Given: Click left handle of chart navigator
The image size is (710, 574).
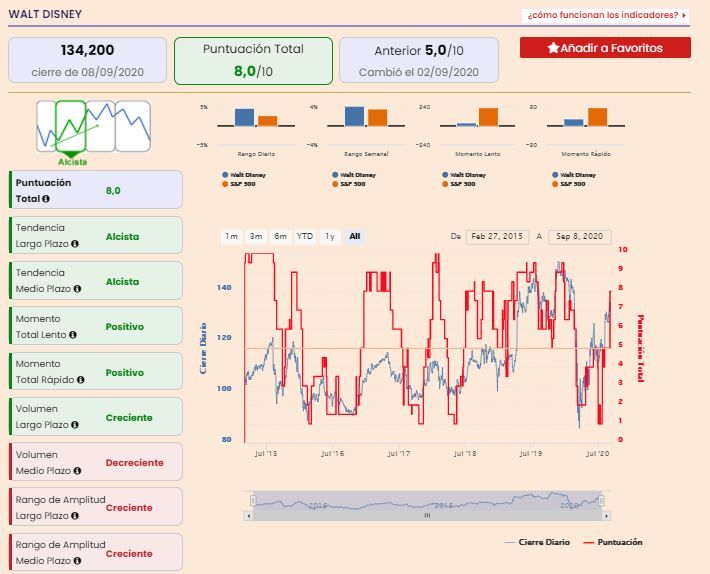Looking at the screenshot, I should click(x=253, y=500).
